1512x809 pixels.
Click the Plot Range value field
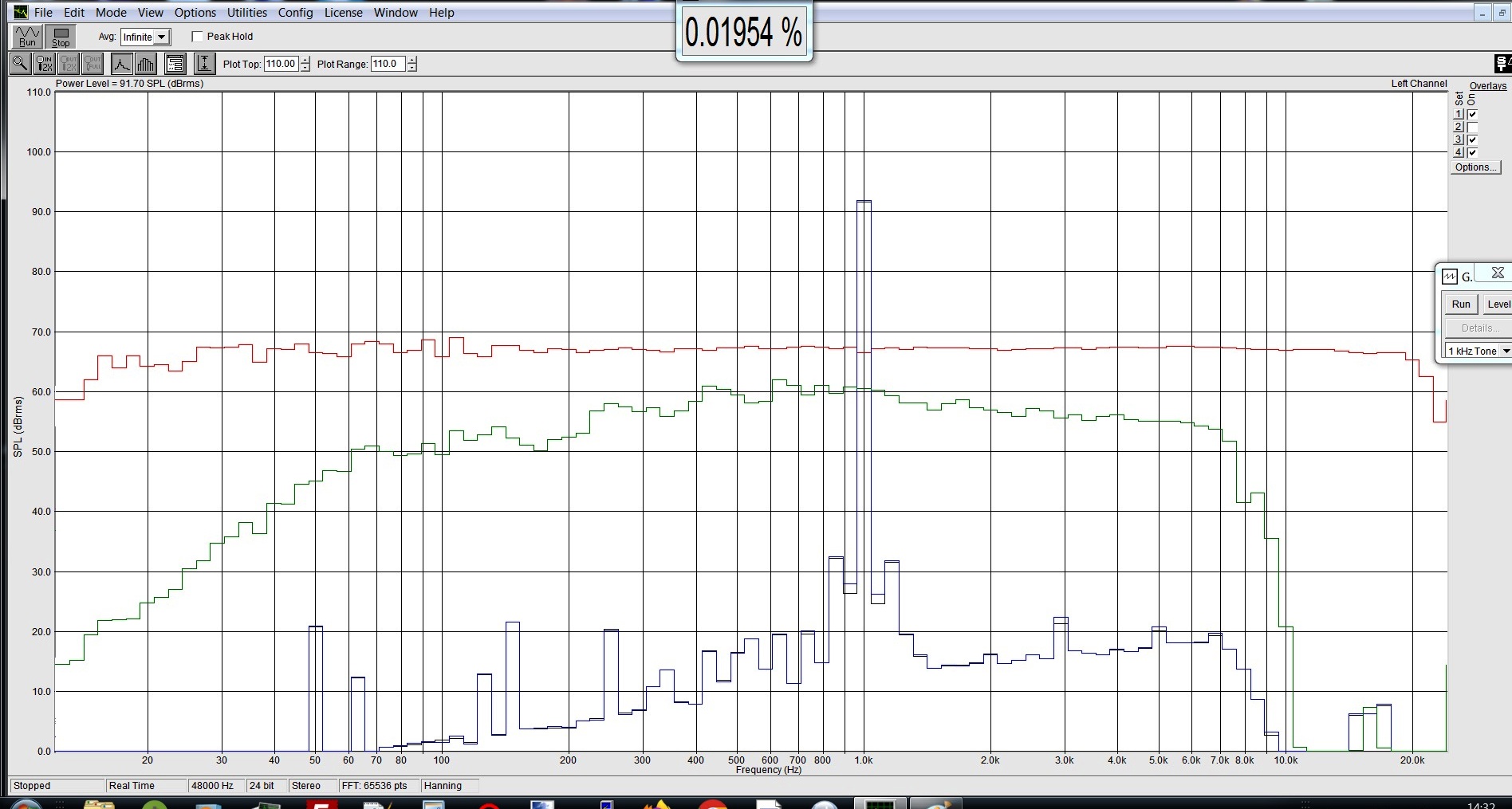coord(388,64)
